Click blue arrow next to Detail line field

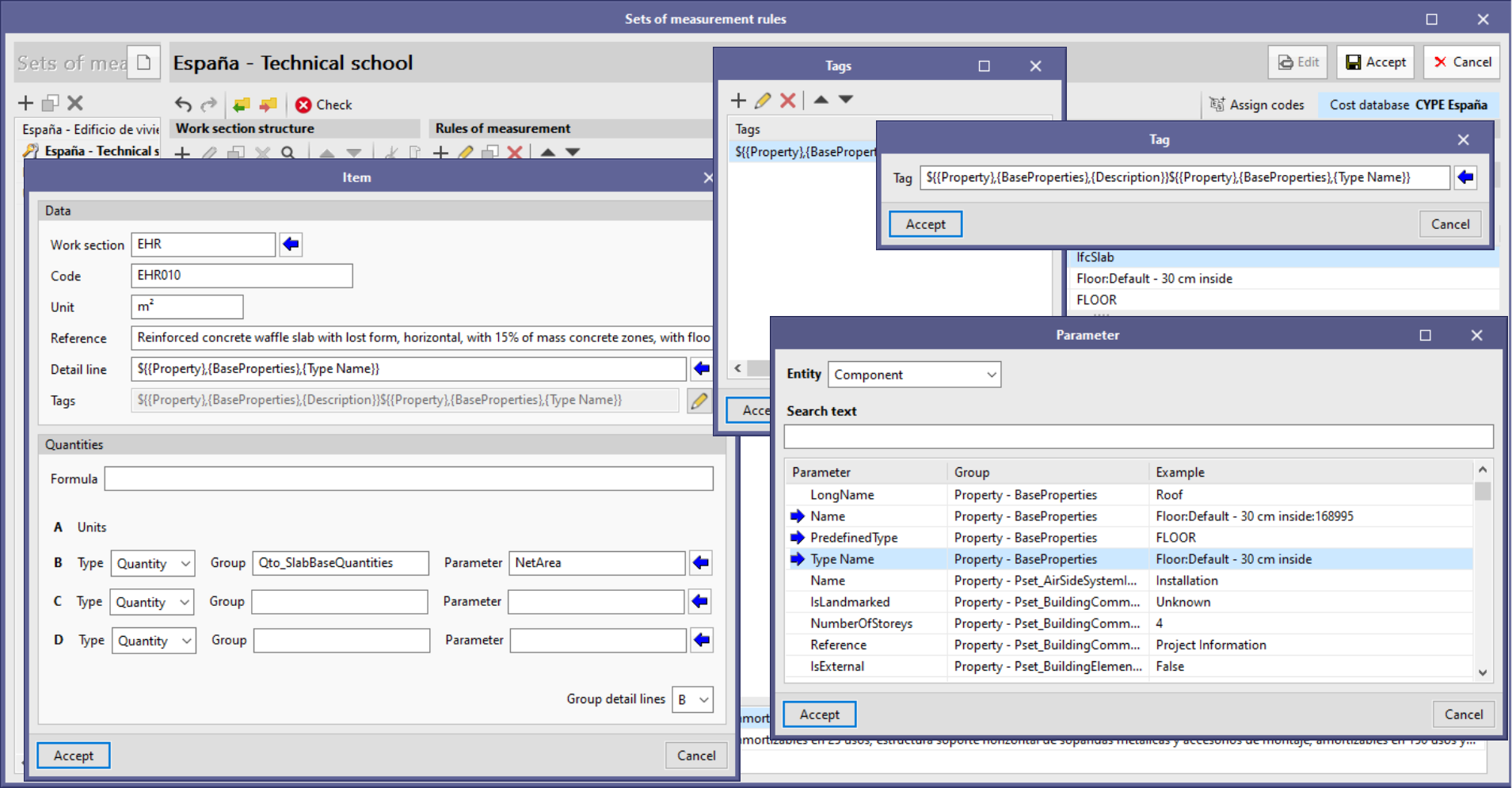coord(701,368)
